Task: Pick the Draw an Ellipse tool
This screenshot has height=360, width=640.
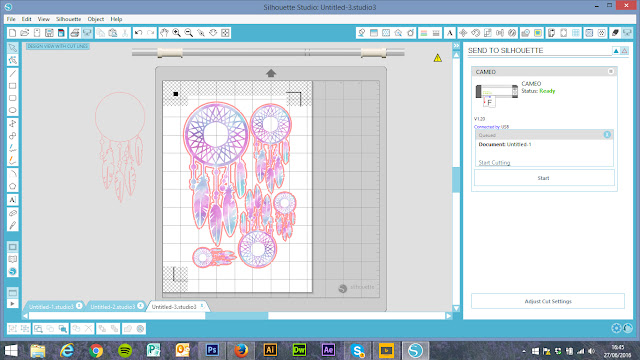Action: click(13, 110)
